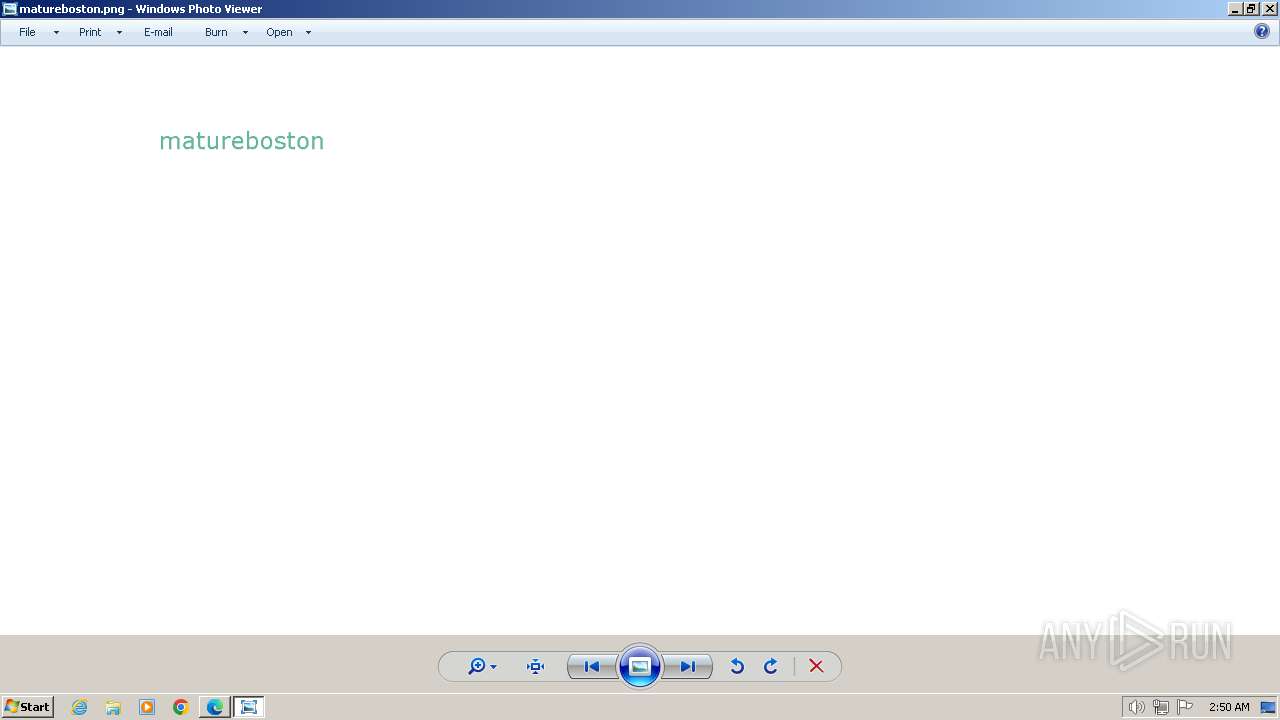Click the 2:50 AM clock

(1229, 707)
